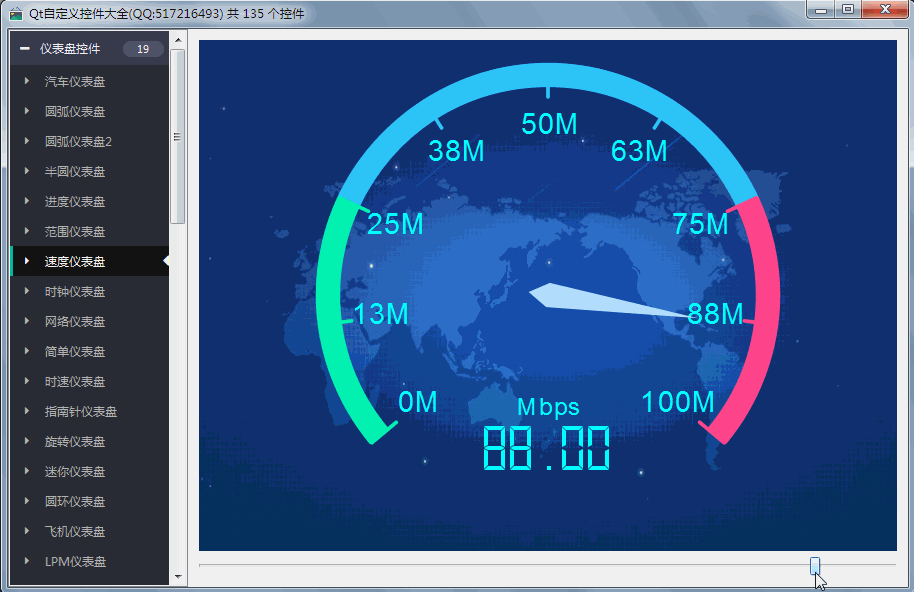Click the 19 count badge
Image resolution: width=914 pixels, height=592 pixels.
[x=143, y=49]
